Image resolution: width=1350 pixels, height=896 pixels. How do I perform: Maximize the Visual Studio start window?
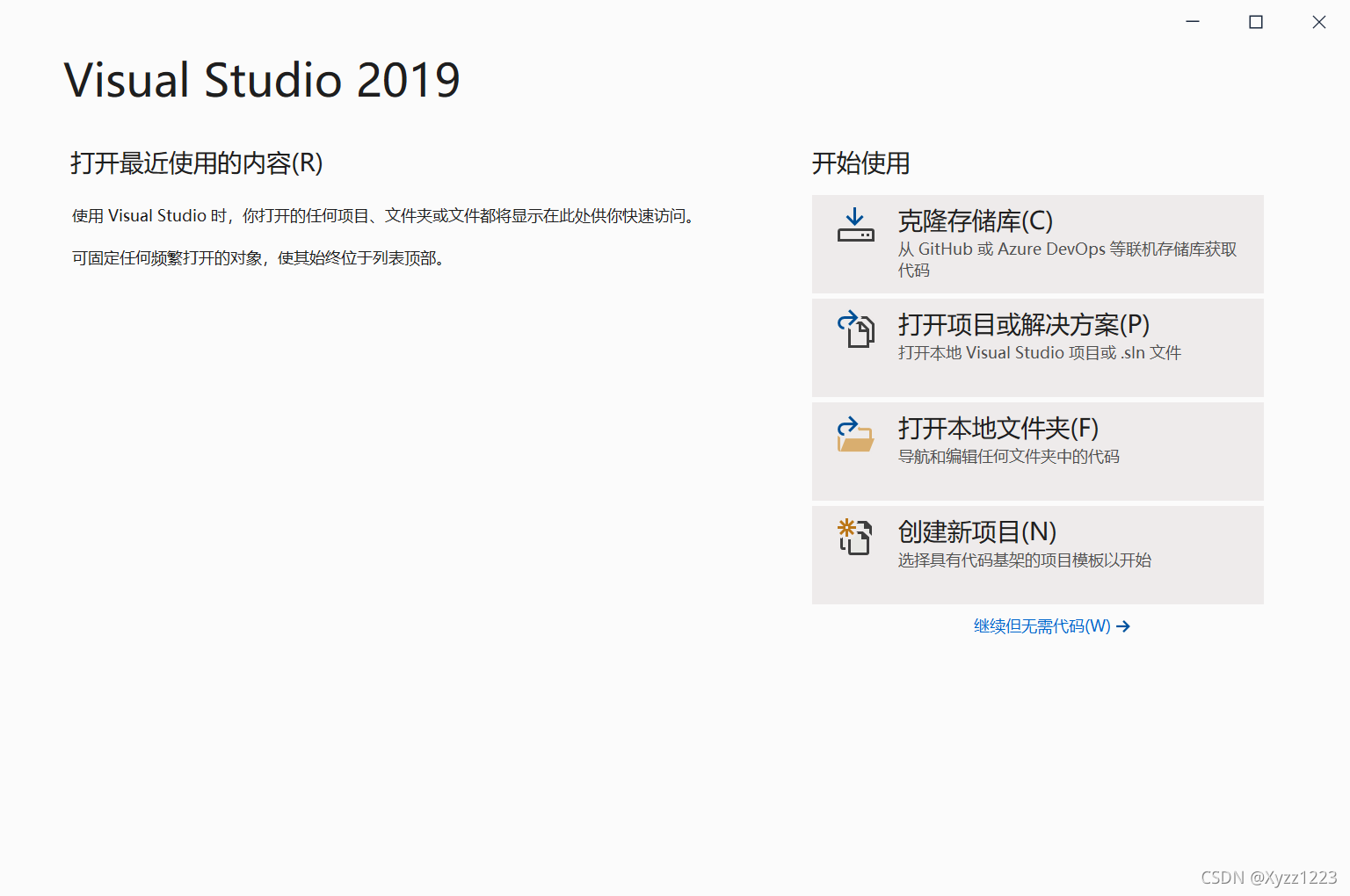[x=1256, y=22]
